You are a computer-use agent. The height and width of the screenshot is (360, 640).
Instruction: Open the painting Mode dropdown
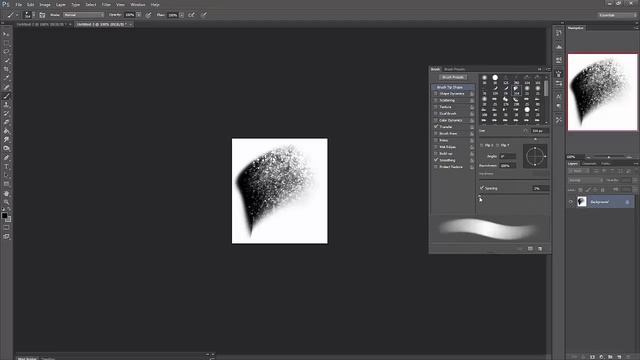[x=83, y=15]
